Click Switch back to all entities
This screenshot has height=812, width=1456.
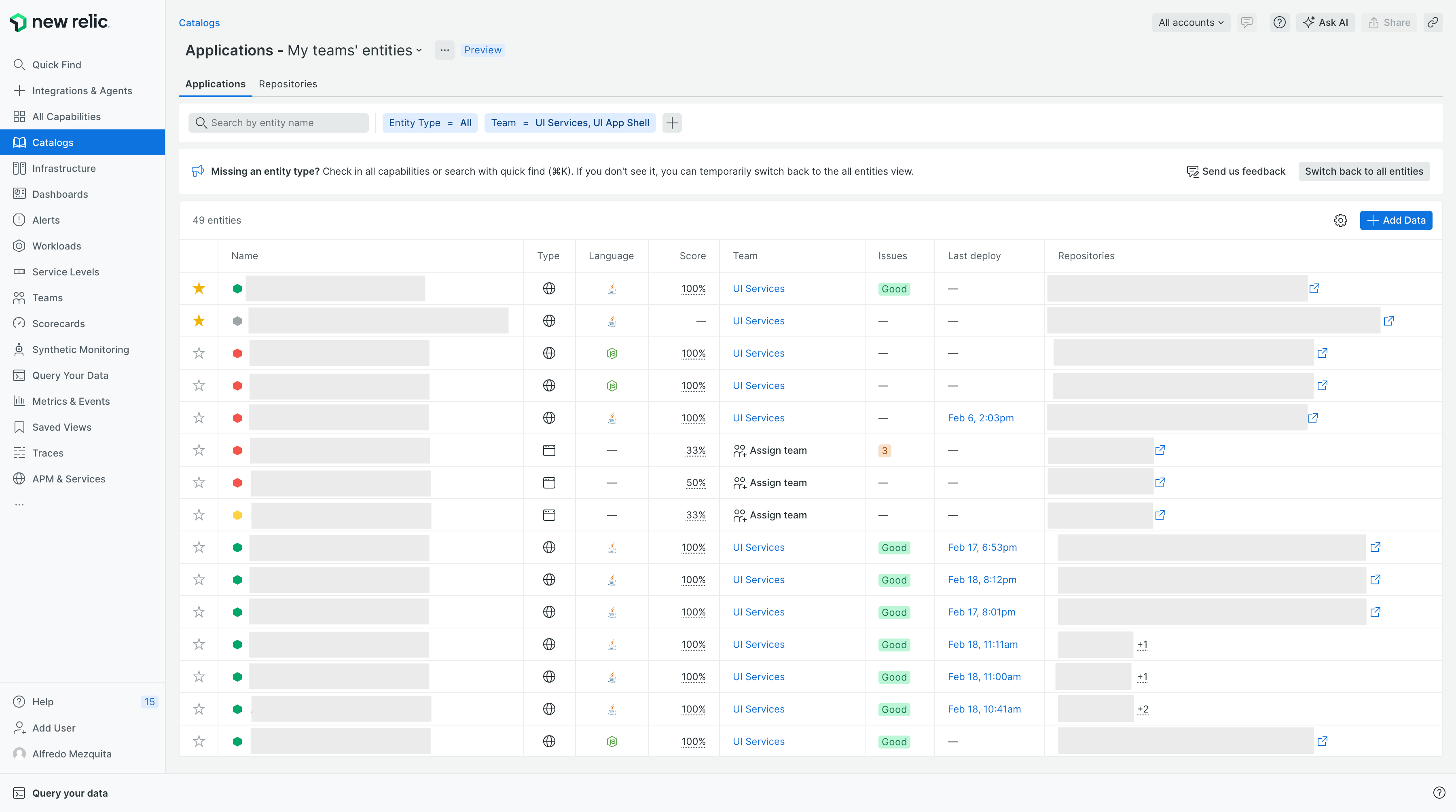pyautogui.click(x=1364, y=172)
